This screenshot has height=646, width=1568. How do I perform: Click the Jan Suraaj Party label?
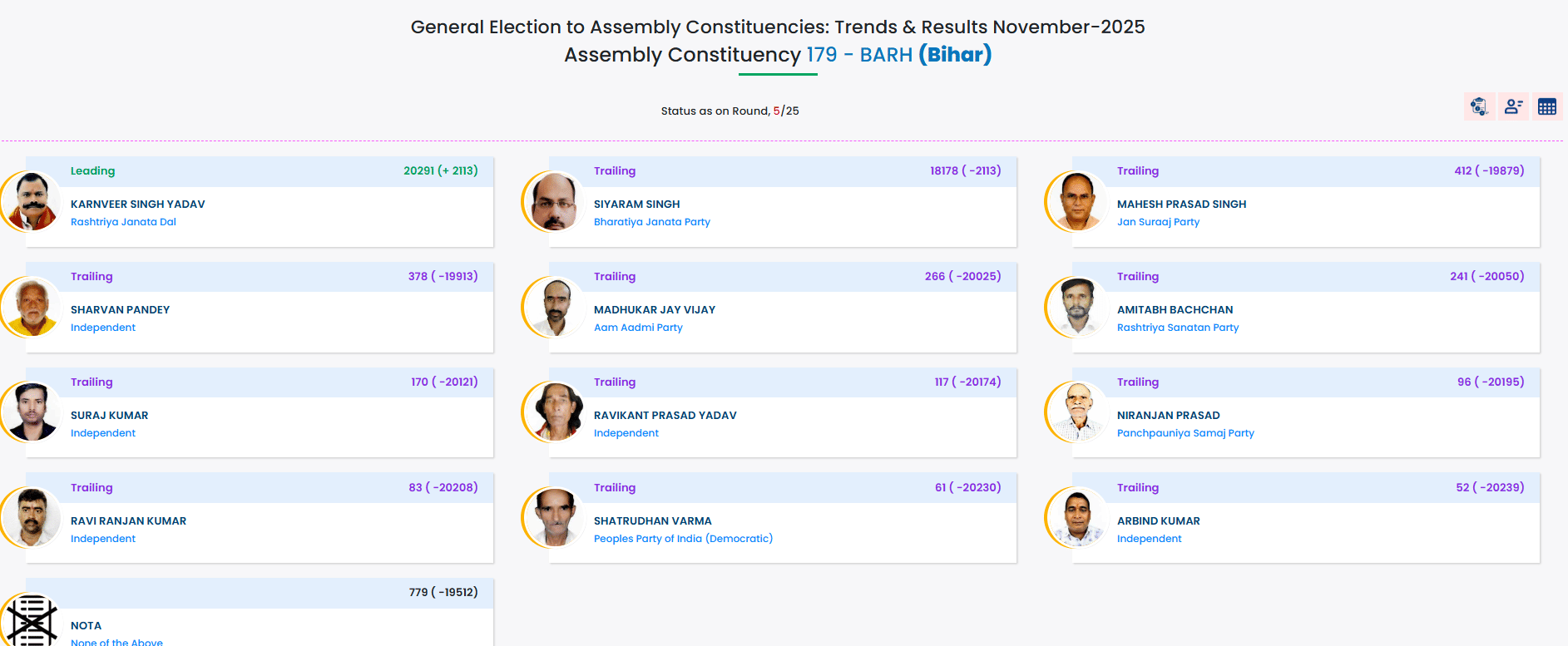(x=1158, y=222)
